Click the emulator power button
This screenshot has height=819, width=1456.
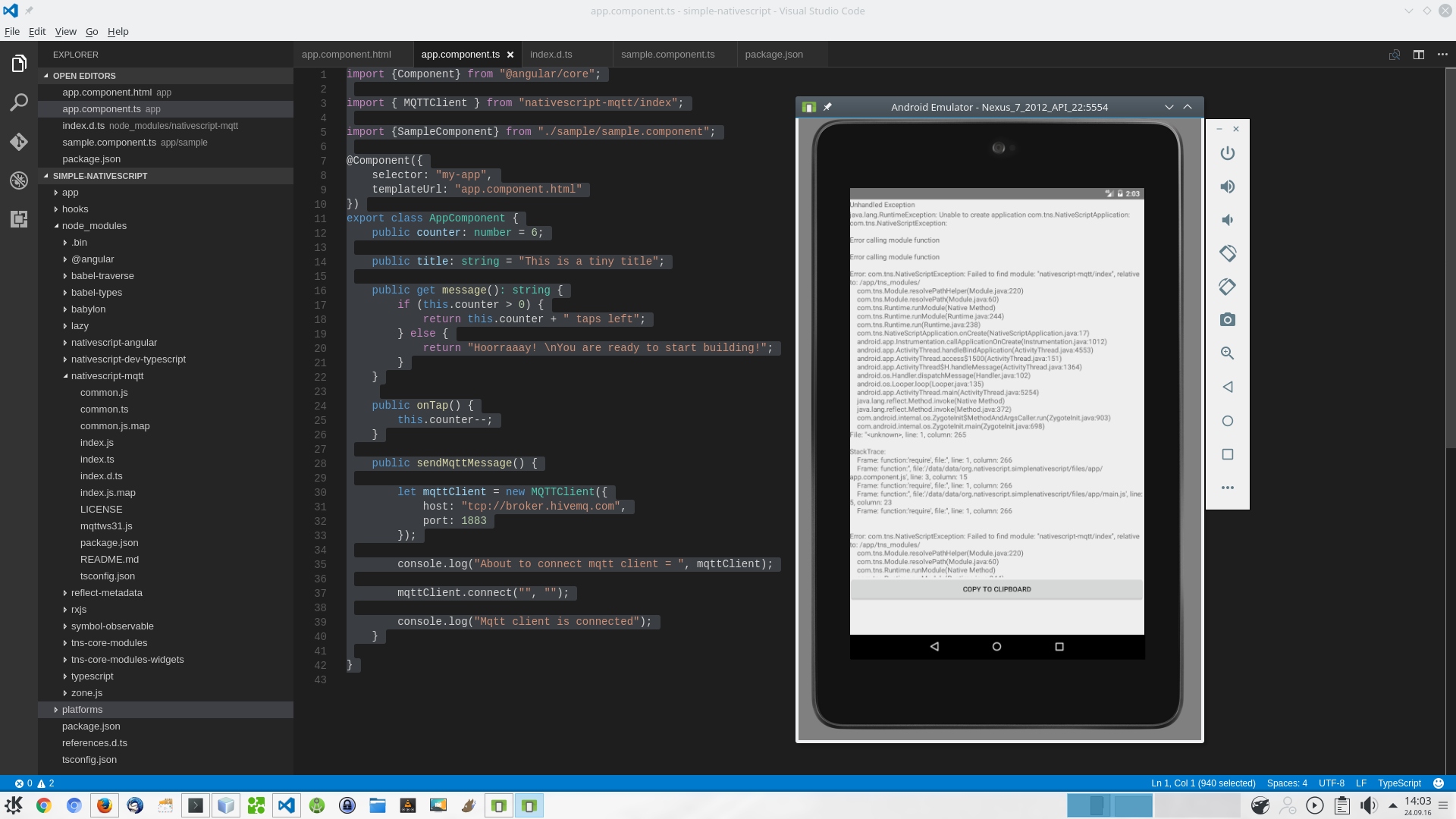(1227, 153)
